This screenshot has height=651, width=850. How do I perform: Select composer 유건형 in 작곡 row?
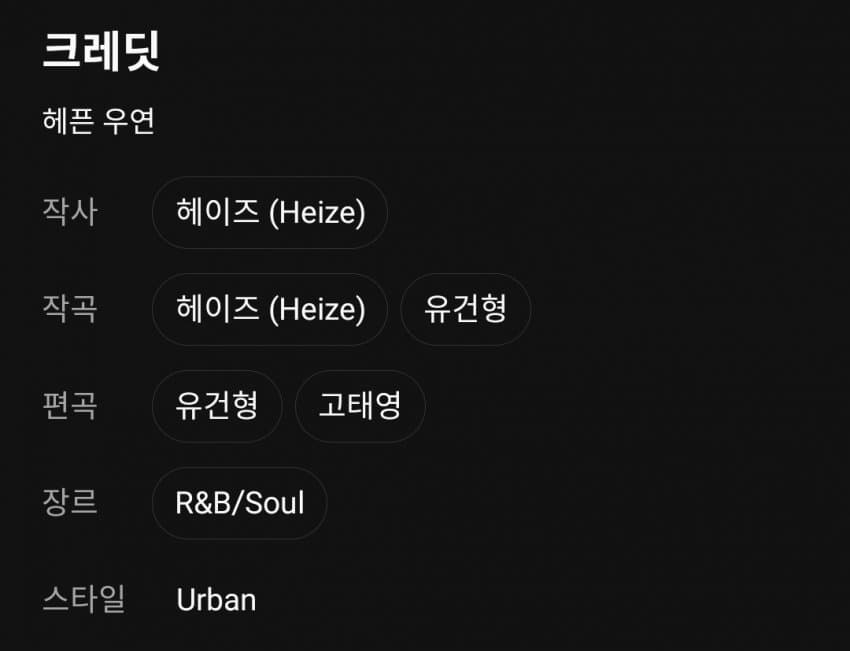pos(465,309)
